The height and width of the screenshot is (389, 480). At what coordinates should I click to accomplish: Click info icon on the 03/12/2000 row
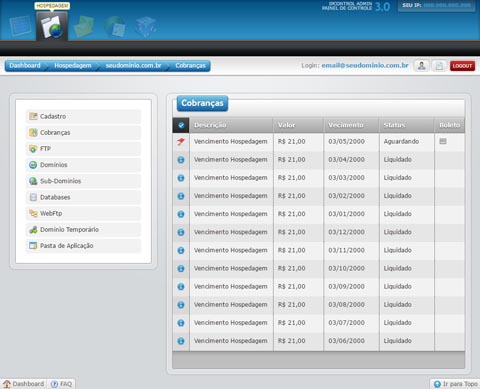pos(181,232)
